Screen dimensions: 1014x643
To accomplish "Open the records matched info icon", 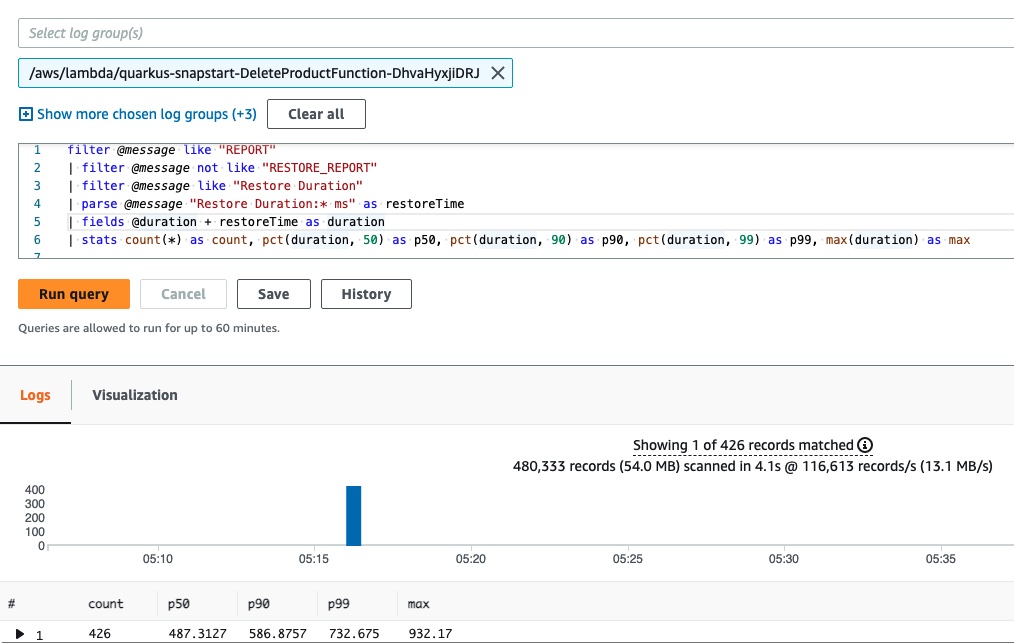I will tap(865, 445).
